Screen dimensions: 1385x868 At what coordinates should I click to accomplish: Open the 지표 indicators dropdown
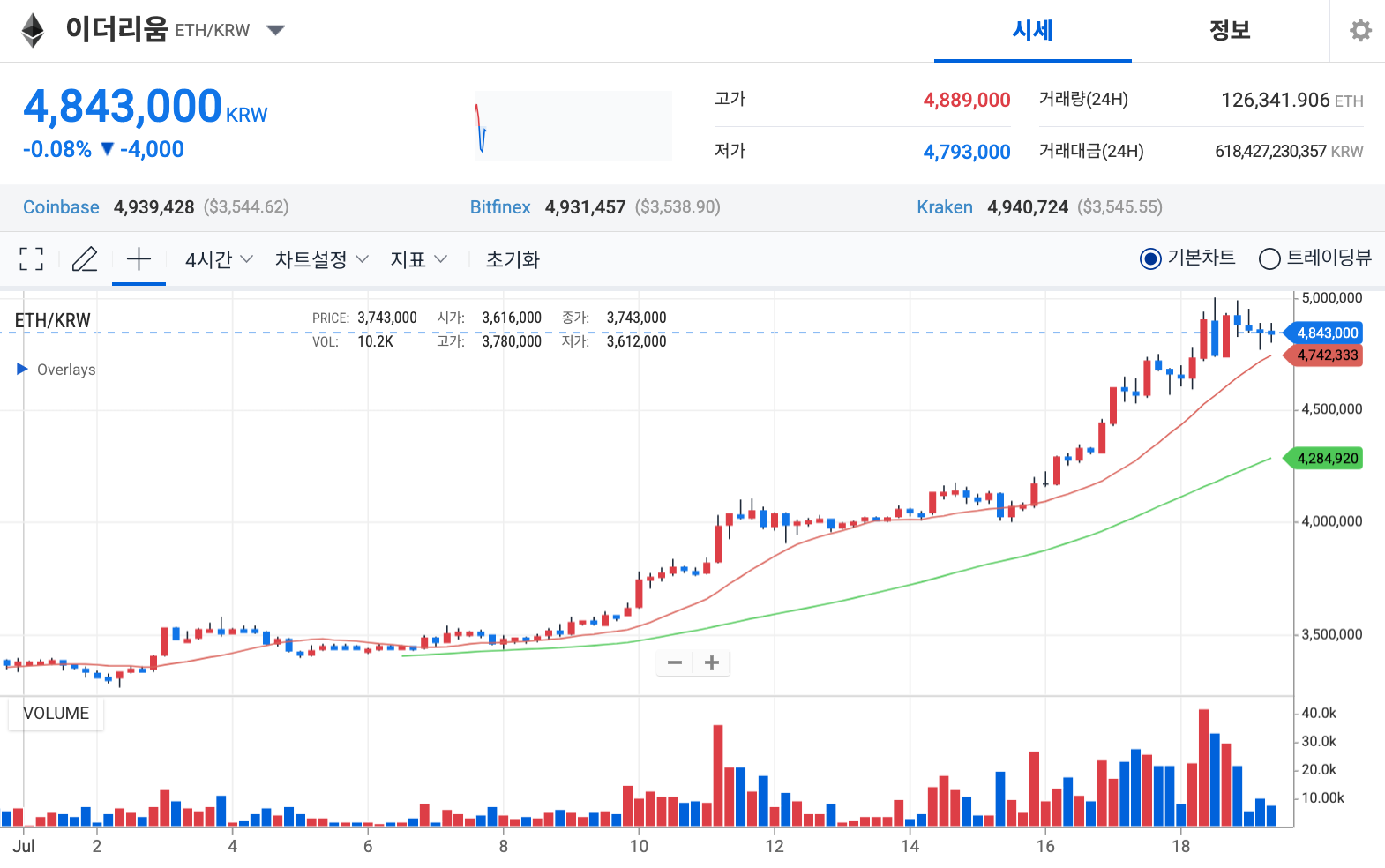pyautogui.click(x=419, y=259)
